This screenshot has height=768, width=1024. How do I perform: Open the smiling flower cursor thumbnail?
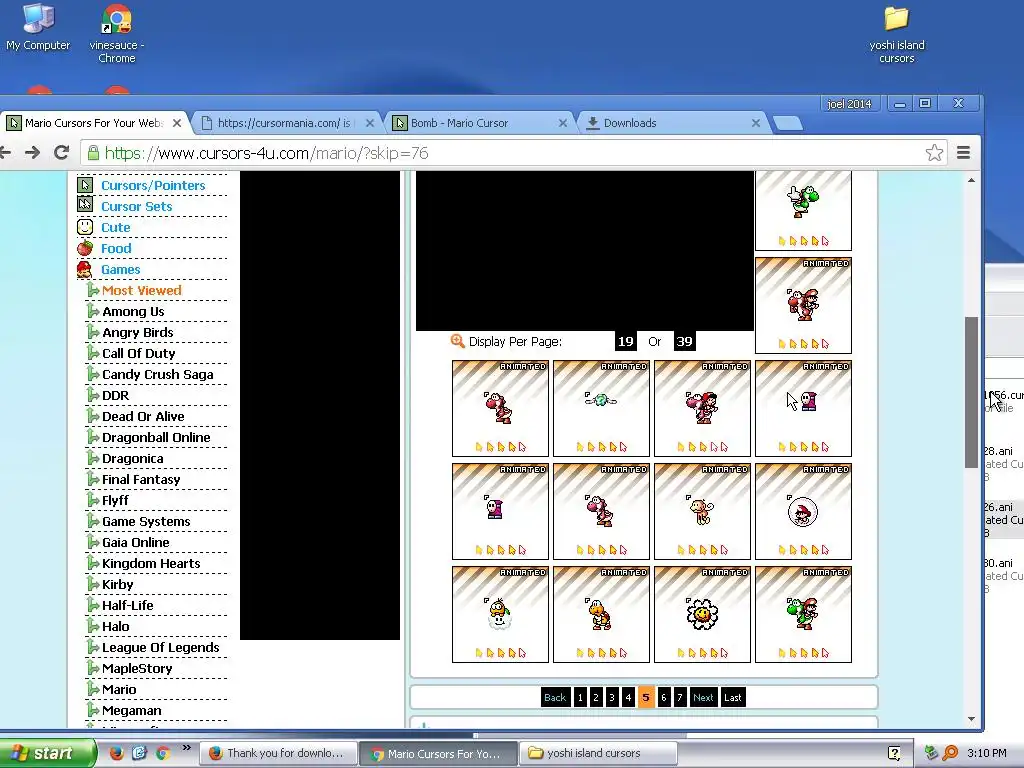(702, 614)
